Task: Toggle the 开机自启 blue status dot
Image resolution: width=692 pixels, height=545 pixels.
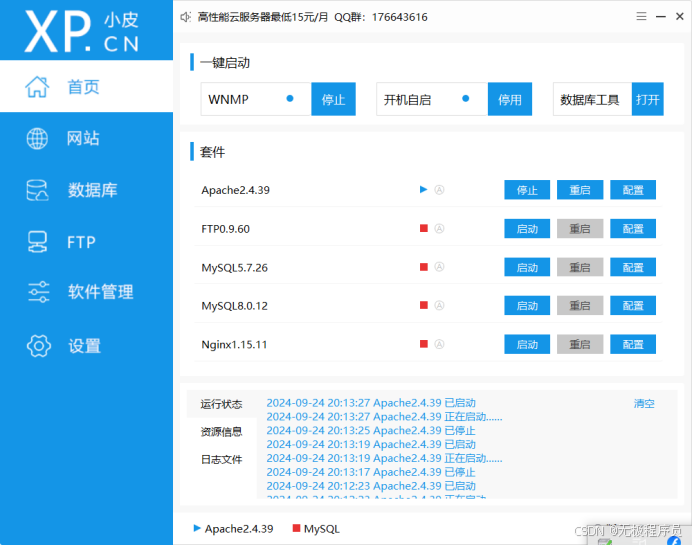Action: 466,98
